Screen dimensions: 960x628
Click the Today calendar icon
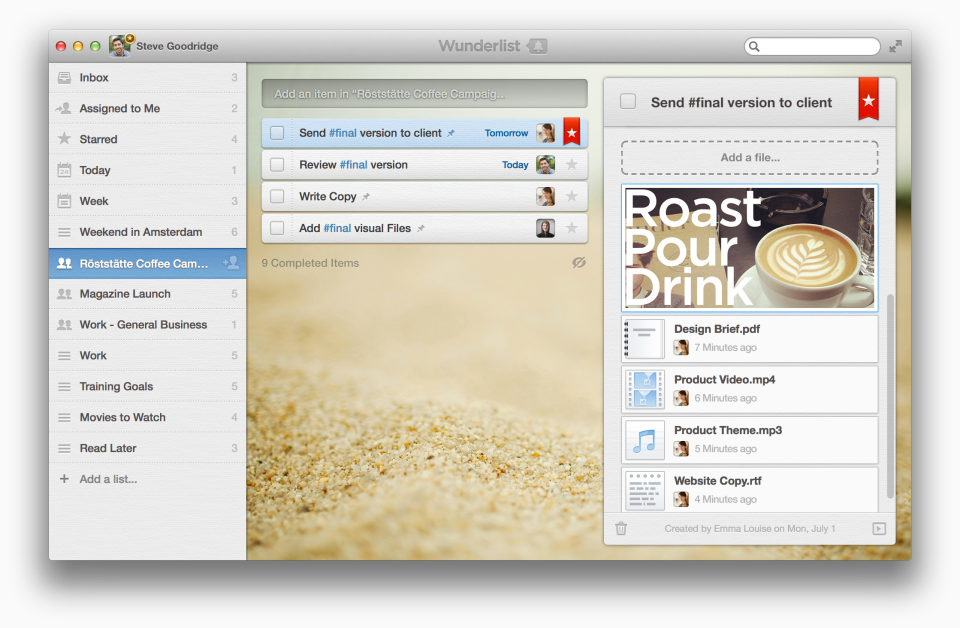(62, 170)
